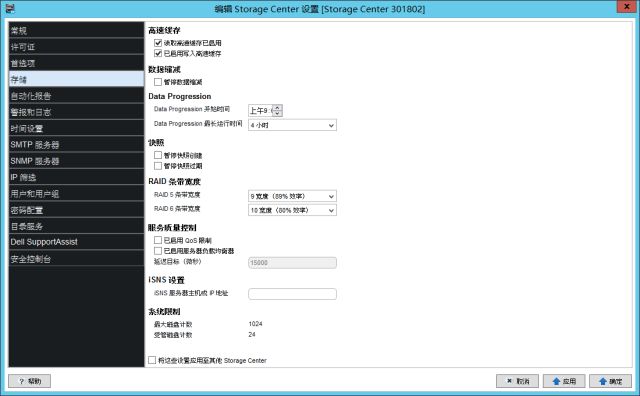Close the Storage Center settings dialog
This screenshot has height=396, width=640.
pyautogui.click(x=627, y=7)
